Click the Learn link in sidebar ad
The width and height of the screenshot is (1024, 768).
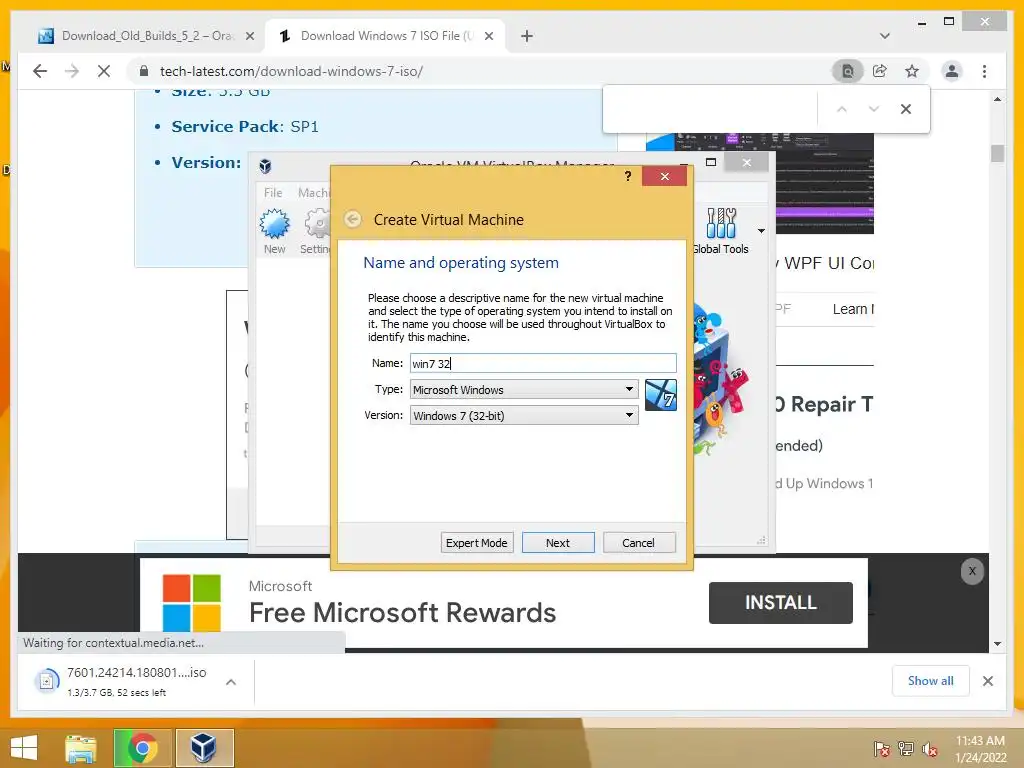[x=853, y=309]
